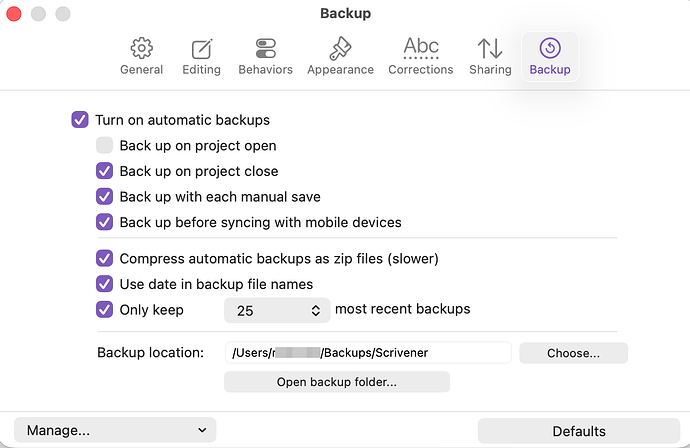Click the Backup location path field

click(368, 353)
